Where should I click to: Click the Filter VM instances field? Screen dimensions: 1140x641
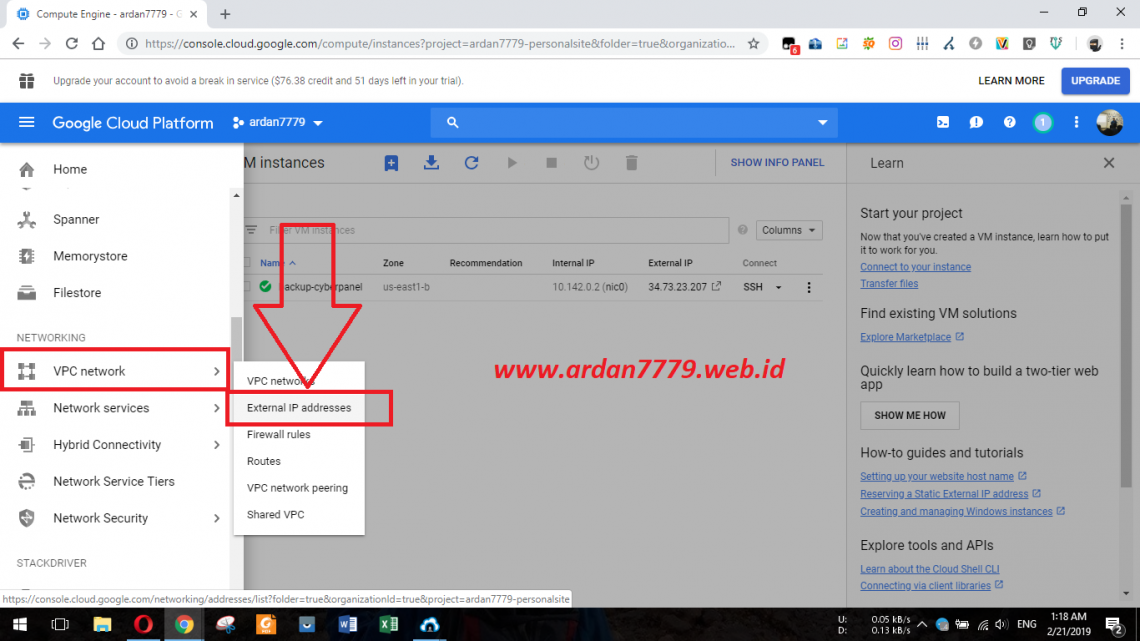point(400,230)
